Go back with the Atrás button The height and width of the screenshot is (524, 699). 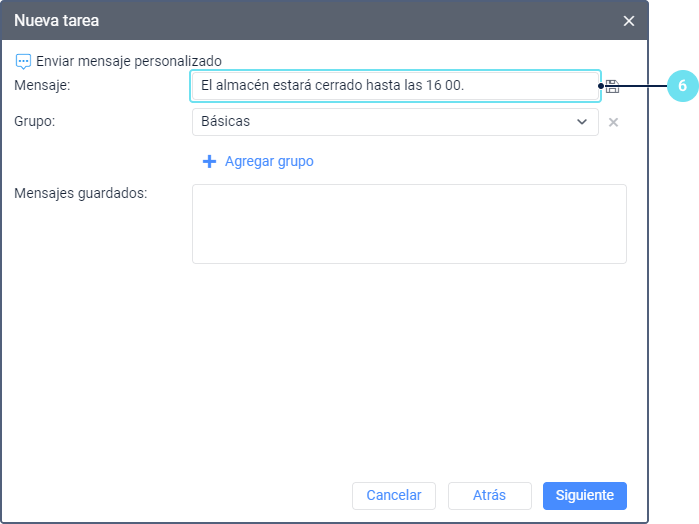489,495
